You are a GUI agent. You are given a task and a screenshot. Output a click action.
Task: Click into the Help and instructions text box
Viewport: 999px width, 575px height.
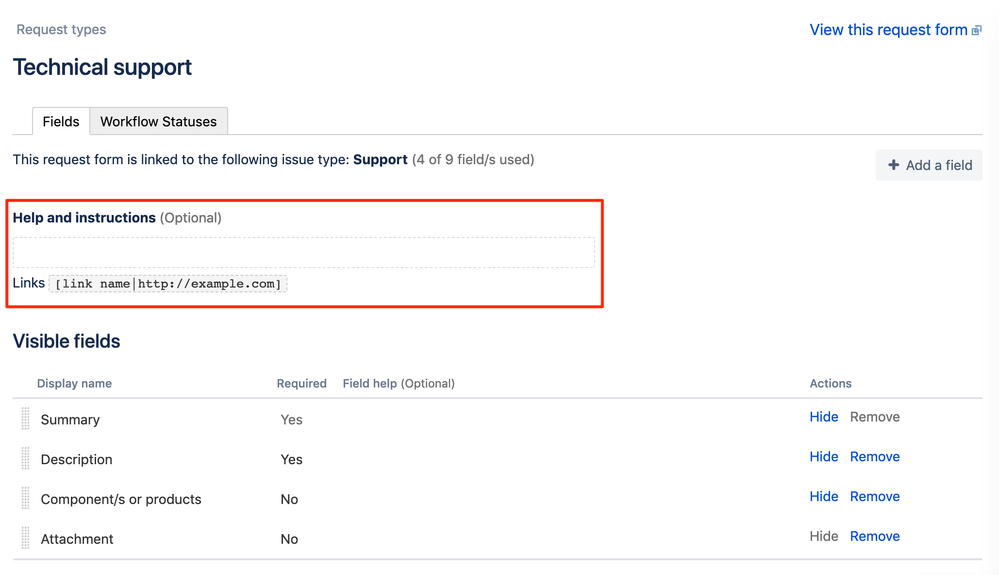(x=304, y=253)
